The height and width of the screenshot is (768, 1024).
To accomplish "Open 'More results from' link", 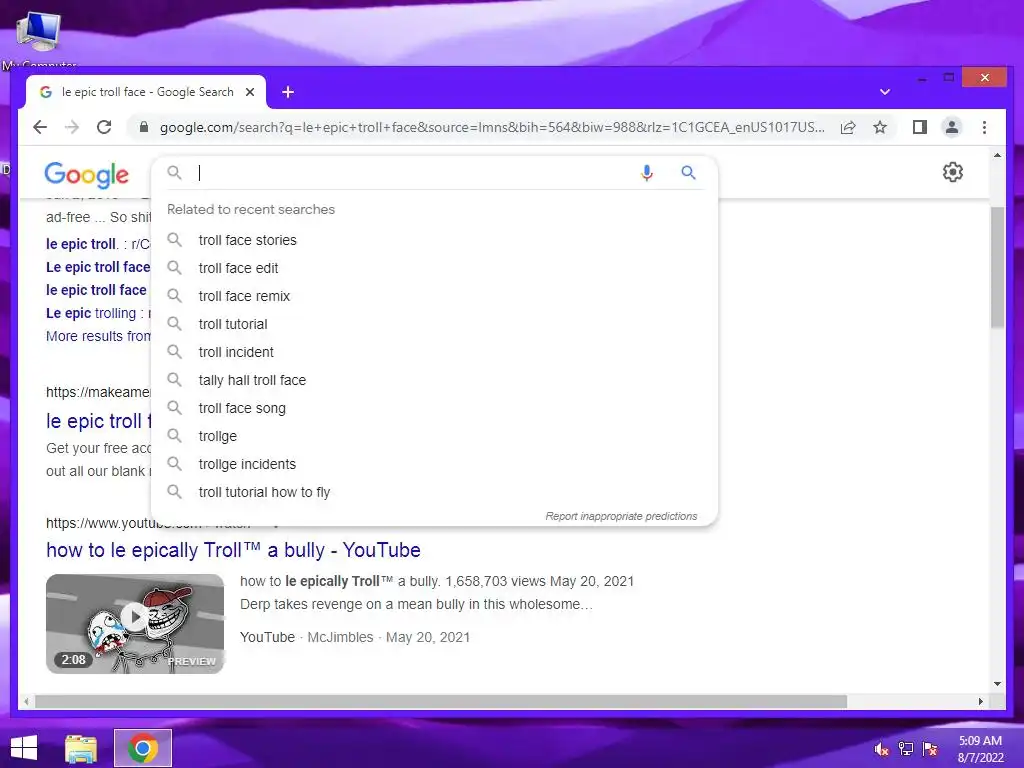I will click(98, 336).
